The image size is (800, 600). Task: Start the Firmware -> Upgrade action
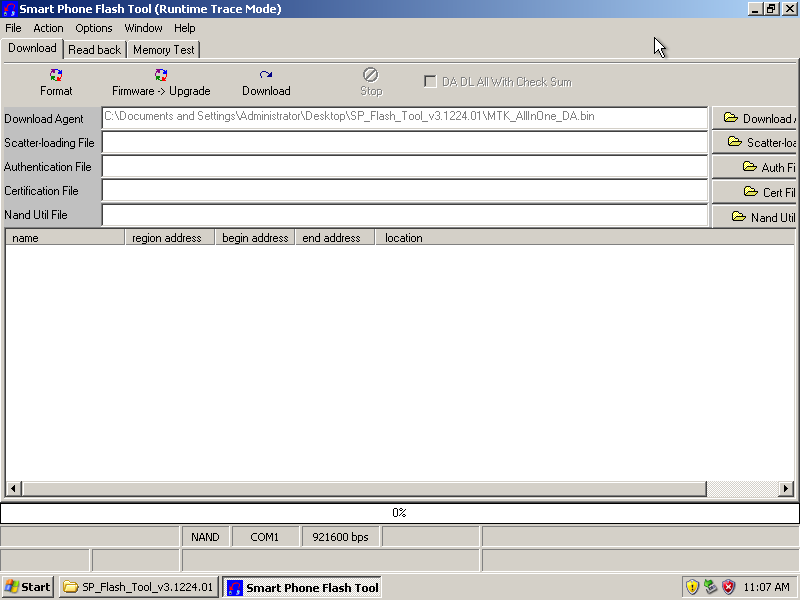pyautogui.click(x=161, y=82)
